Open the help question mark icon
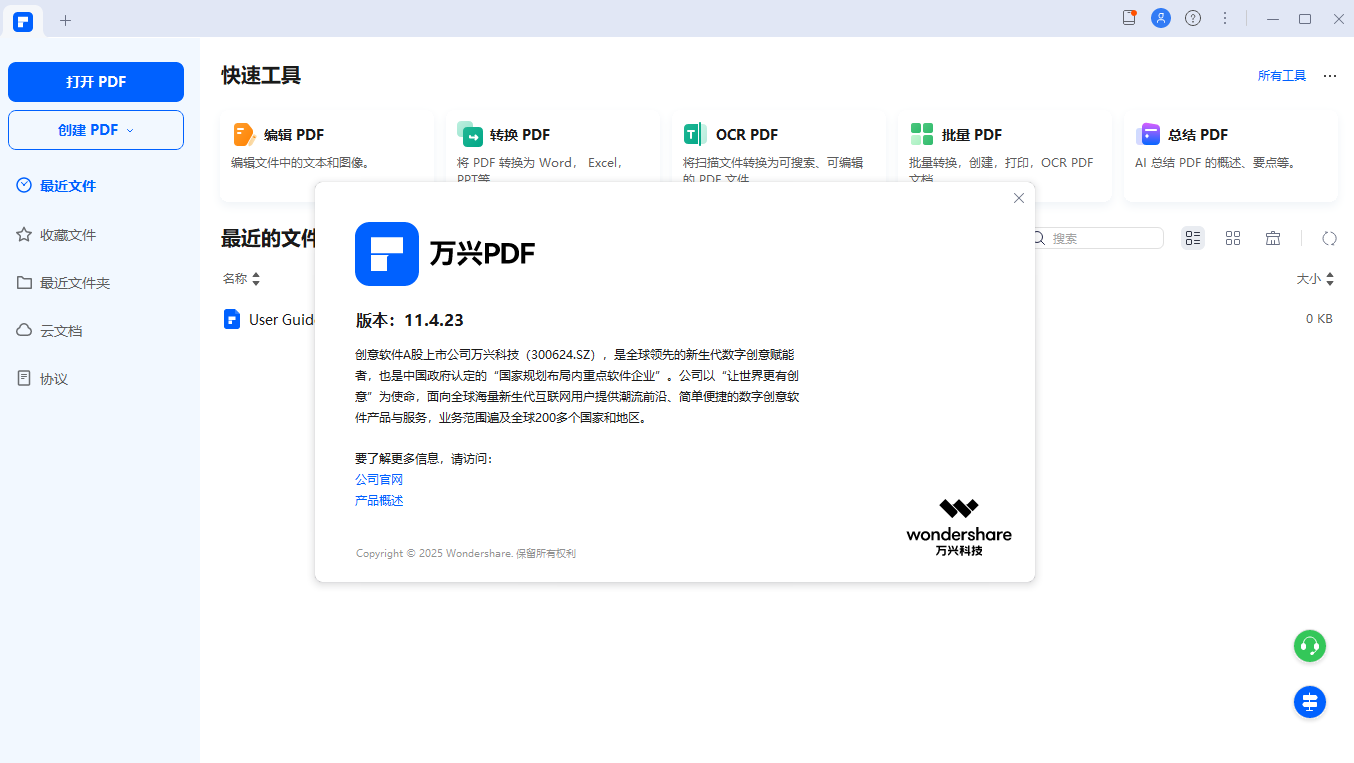Image resolution: width=1354 pixels, height=763 pixels. pyautogui.click(x=1193, y=18)
